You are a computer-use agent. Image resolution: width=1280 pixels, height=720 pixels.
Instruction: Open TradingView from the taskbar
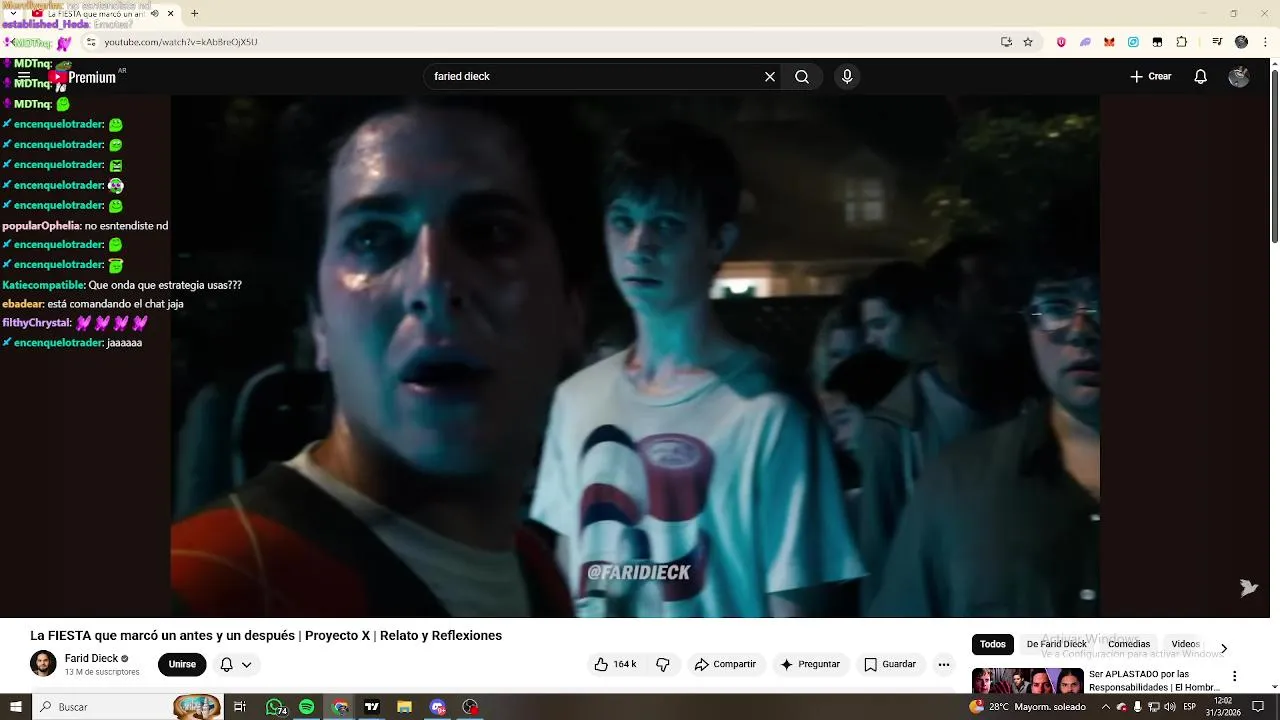[372, 707]
